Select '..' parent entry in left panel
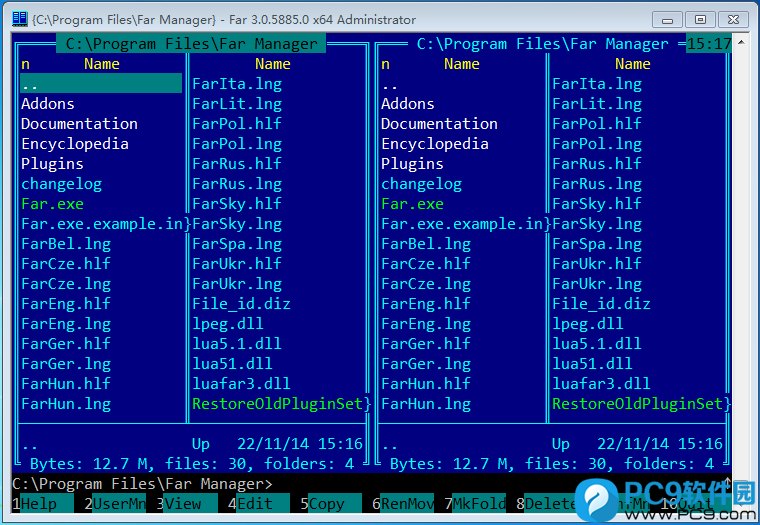 click(101, 83)
